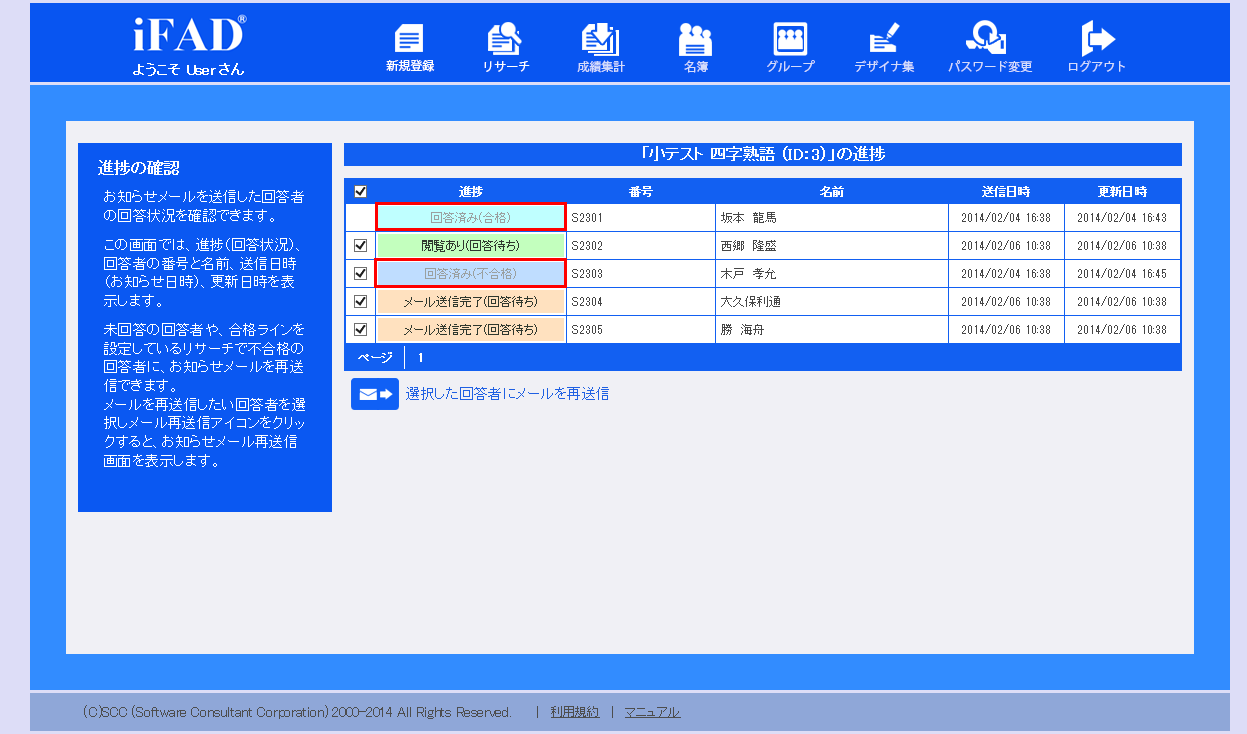
Task: Go to page 1 in pager
Action: pyautogui.click(x=421, y=357)
